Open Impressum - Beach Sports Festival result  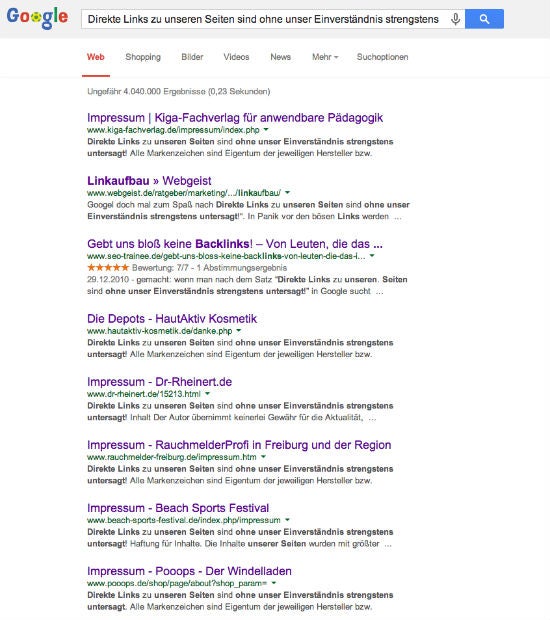click(x=178, y=508)
